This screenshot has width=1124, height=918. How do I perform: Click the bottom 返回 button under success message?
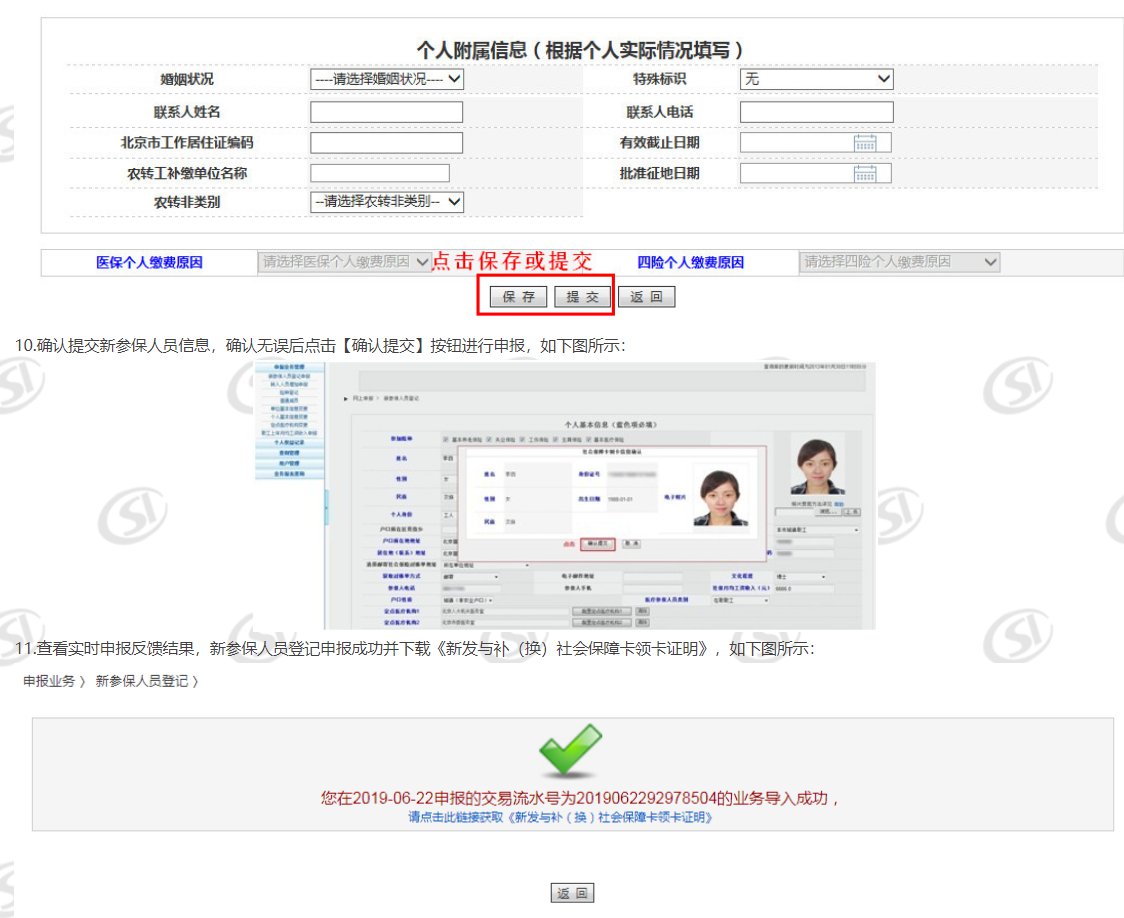pos(572,893)
